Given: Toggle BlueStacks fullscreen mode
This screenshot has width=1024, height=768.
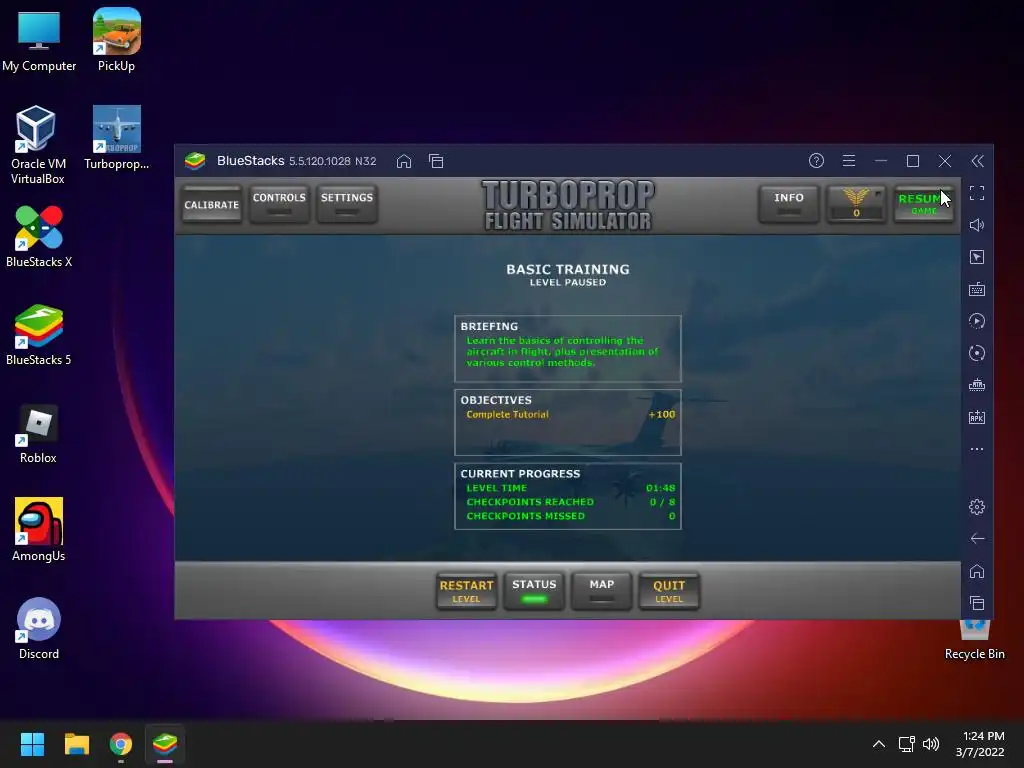Looking at the screenshot, I should pyautogui.click(x=976, y=193).
